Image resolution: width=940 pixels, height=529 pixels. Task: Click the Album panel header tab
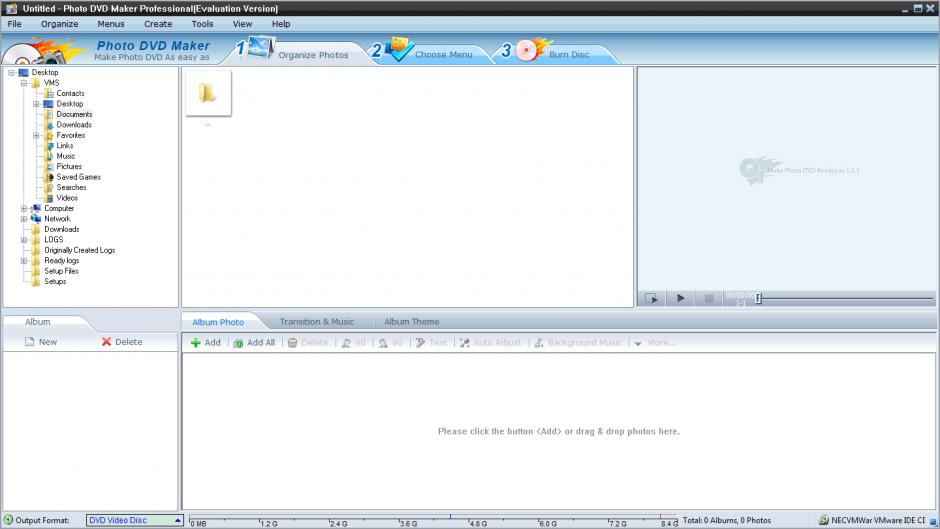[x=38, y=322]
